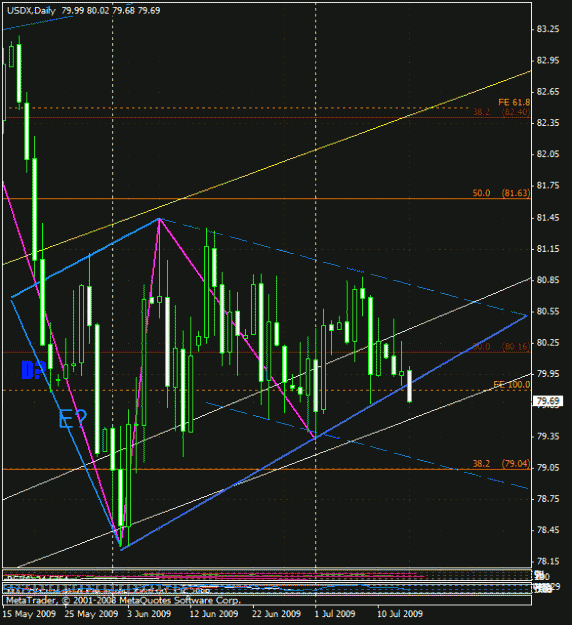572x625 pixels.
Task: Click the 50.0 (80.16) Fibonacci label
Action: click(501, 347)
